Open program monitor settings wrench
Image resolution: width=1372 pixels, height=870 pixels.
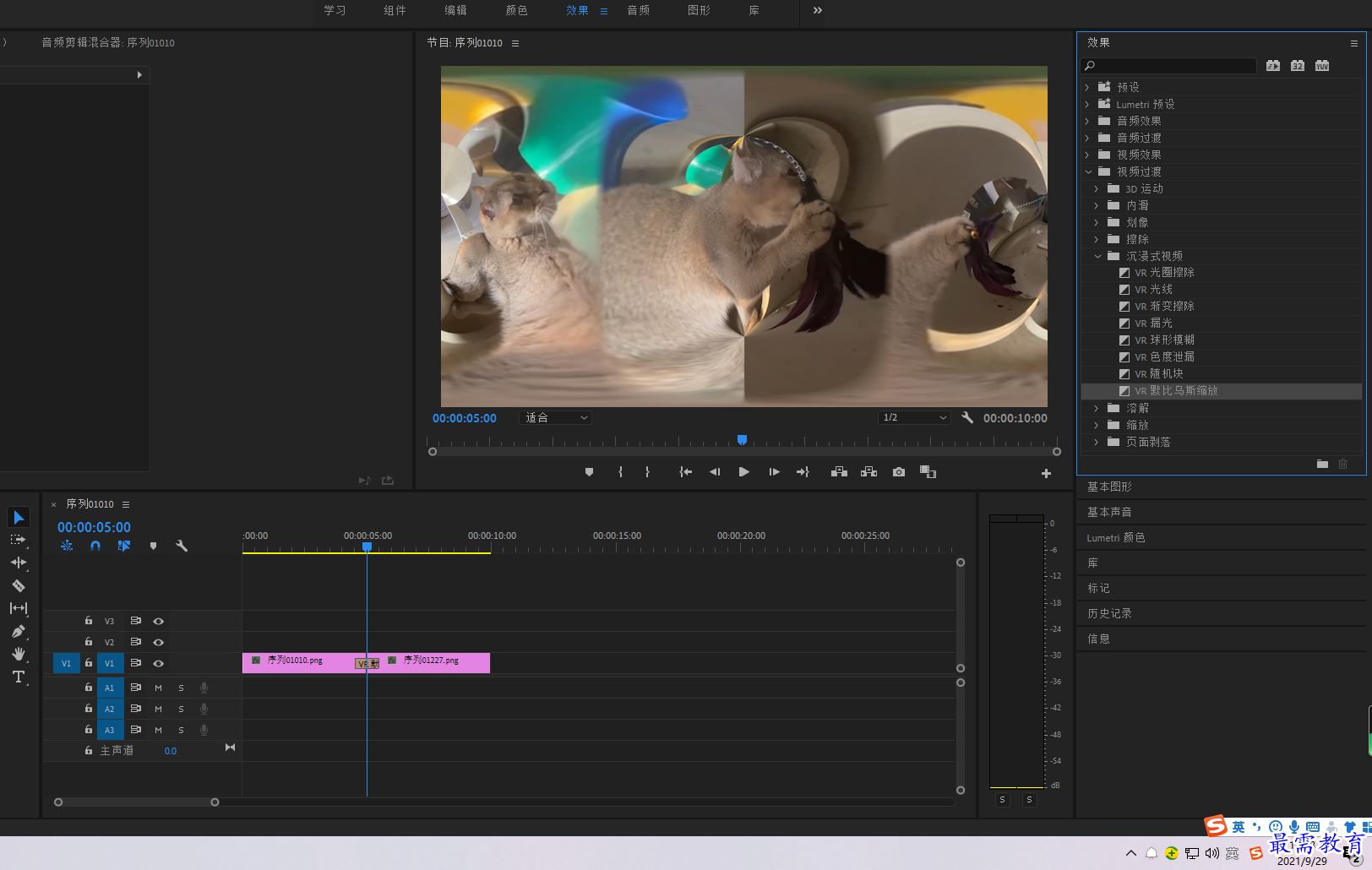click(967, 417)
